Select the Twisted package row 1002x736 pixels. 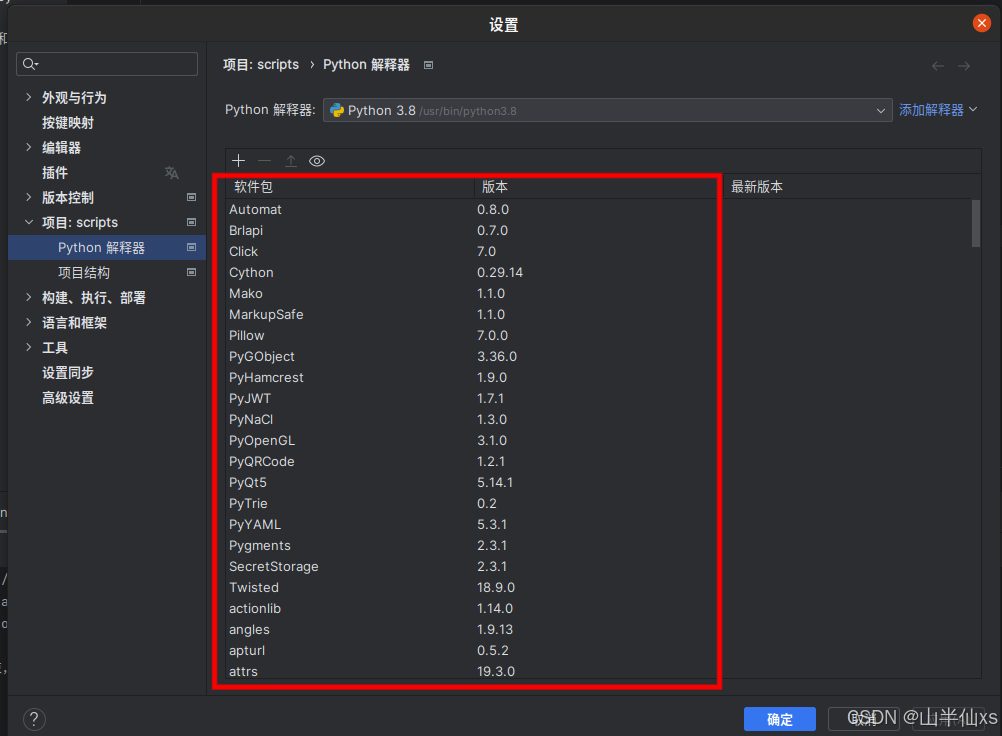pyautogui.click(x=599, y=588)
